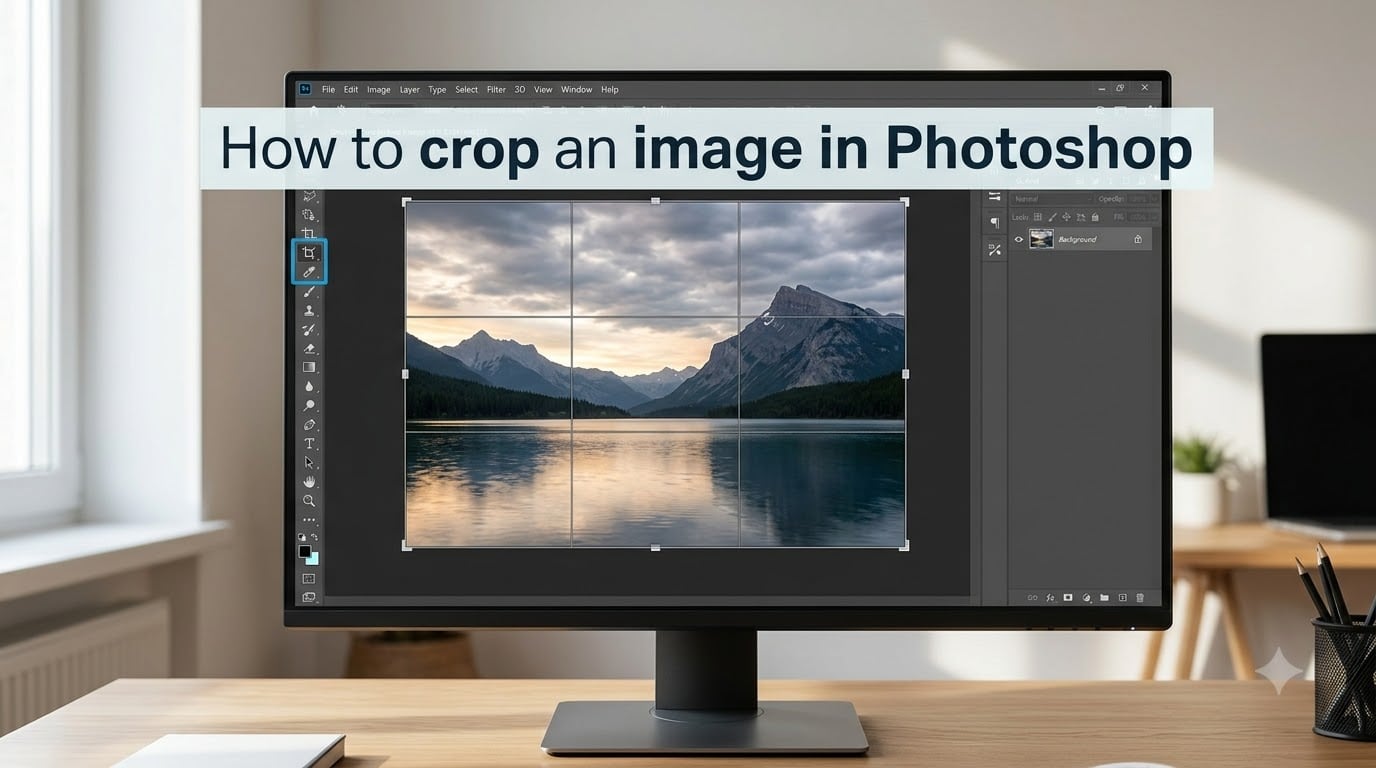Image resolution: width=1376 pixels, height=768 pixels.
Task: Open the Type menu
Action: click(x=437, y=90)
